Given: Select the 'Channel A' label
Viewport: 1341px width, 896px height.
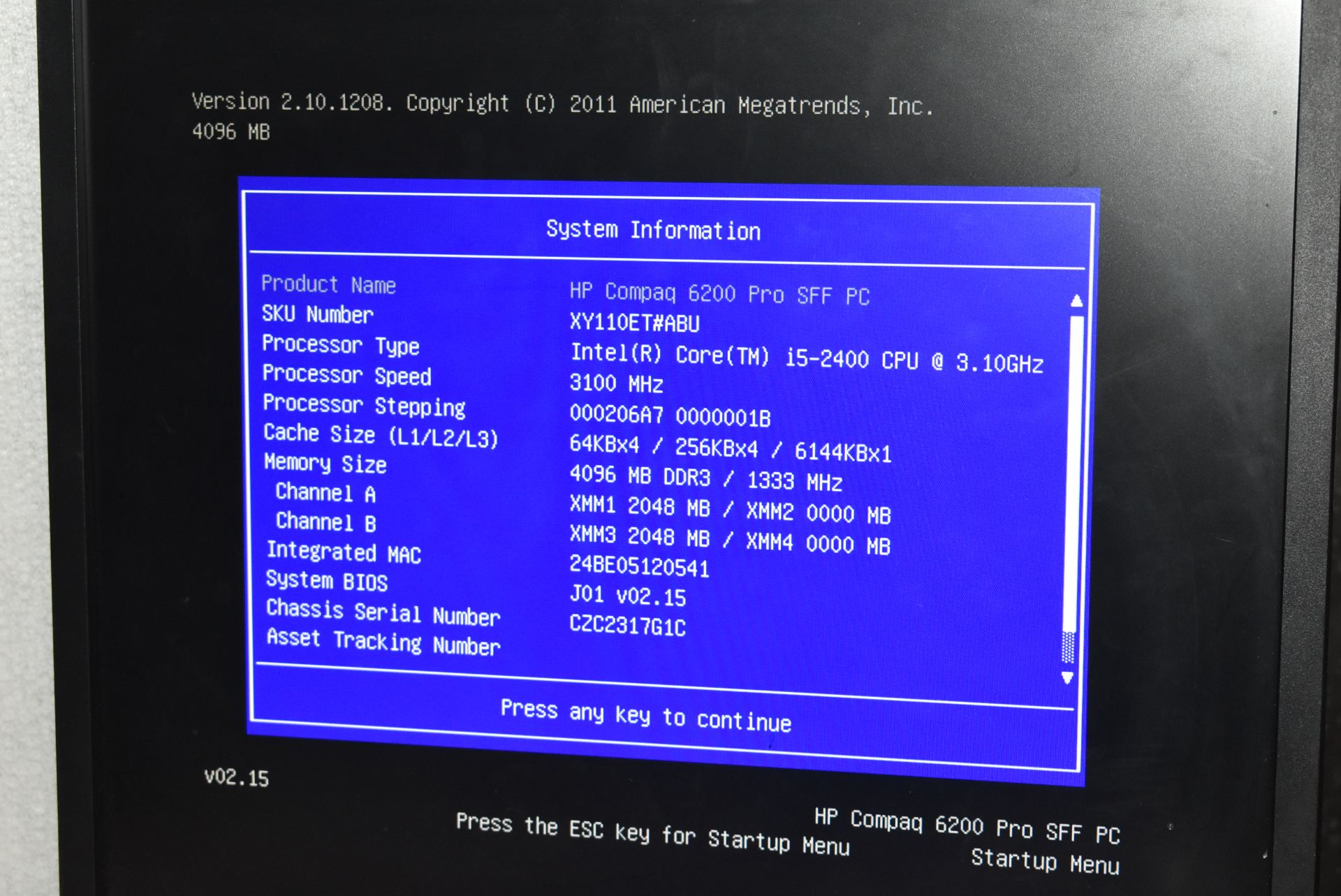Looking at the screenshot, I should tap(325, 493).
